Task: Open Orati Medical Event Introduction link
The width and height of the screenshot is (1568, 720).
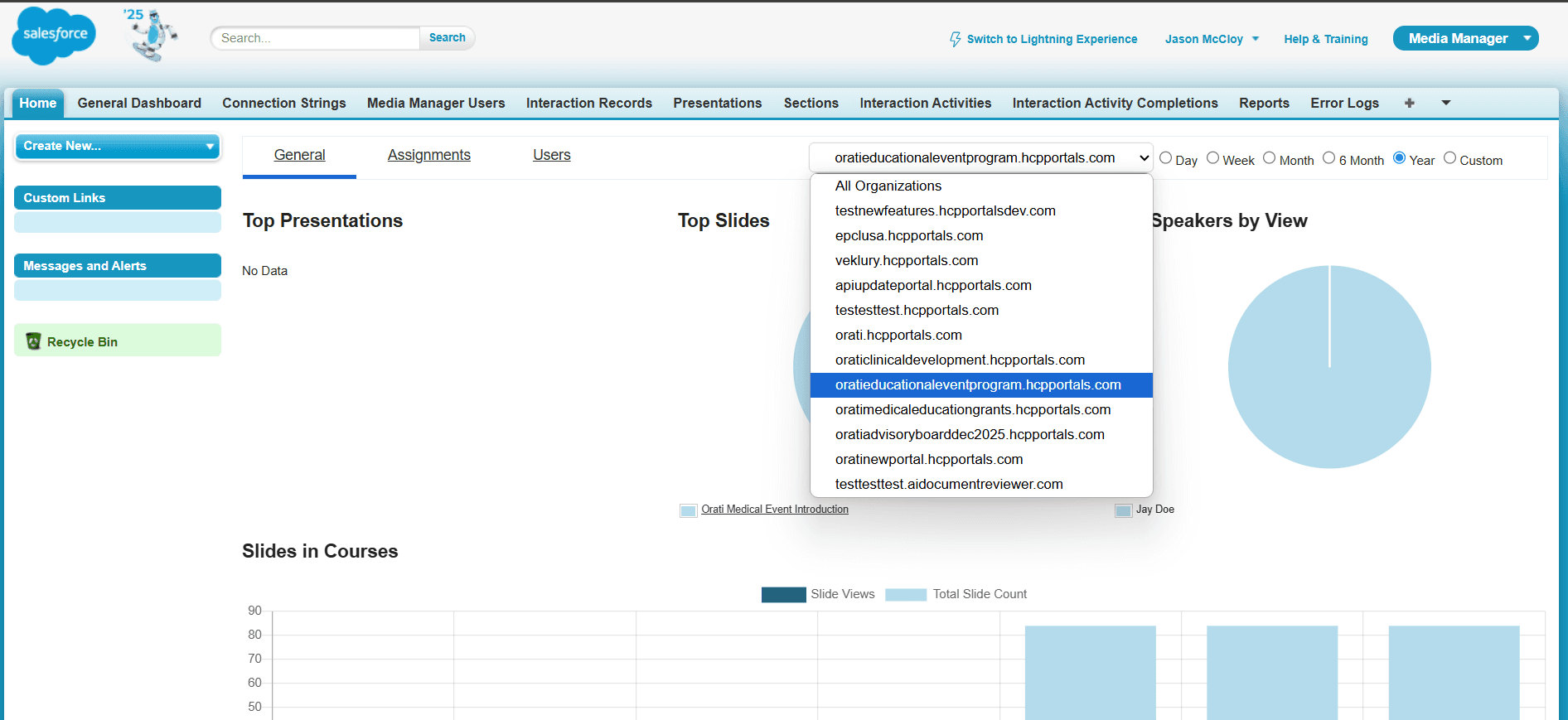Action: click(x=775, y=510)
